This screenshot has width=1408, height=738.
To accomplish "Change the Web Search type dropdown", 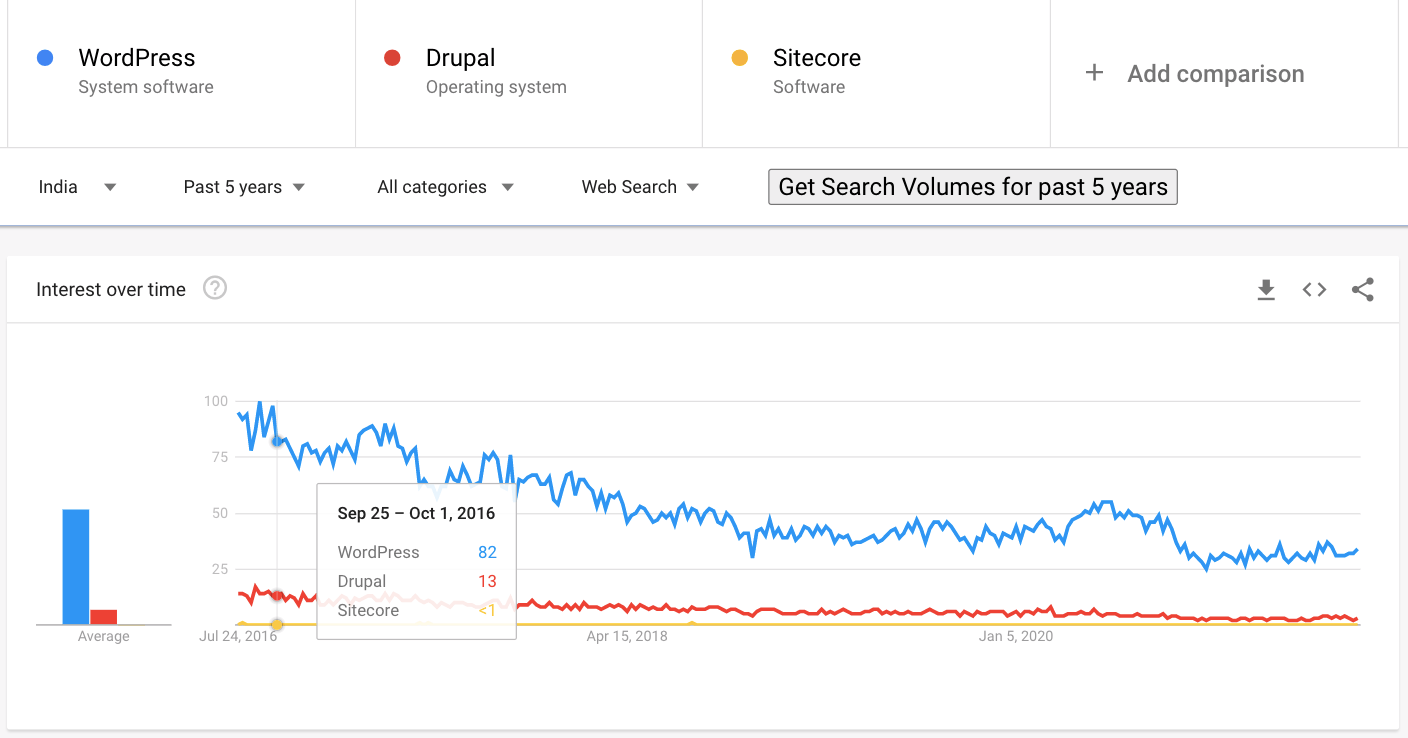I will 640,187.
